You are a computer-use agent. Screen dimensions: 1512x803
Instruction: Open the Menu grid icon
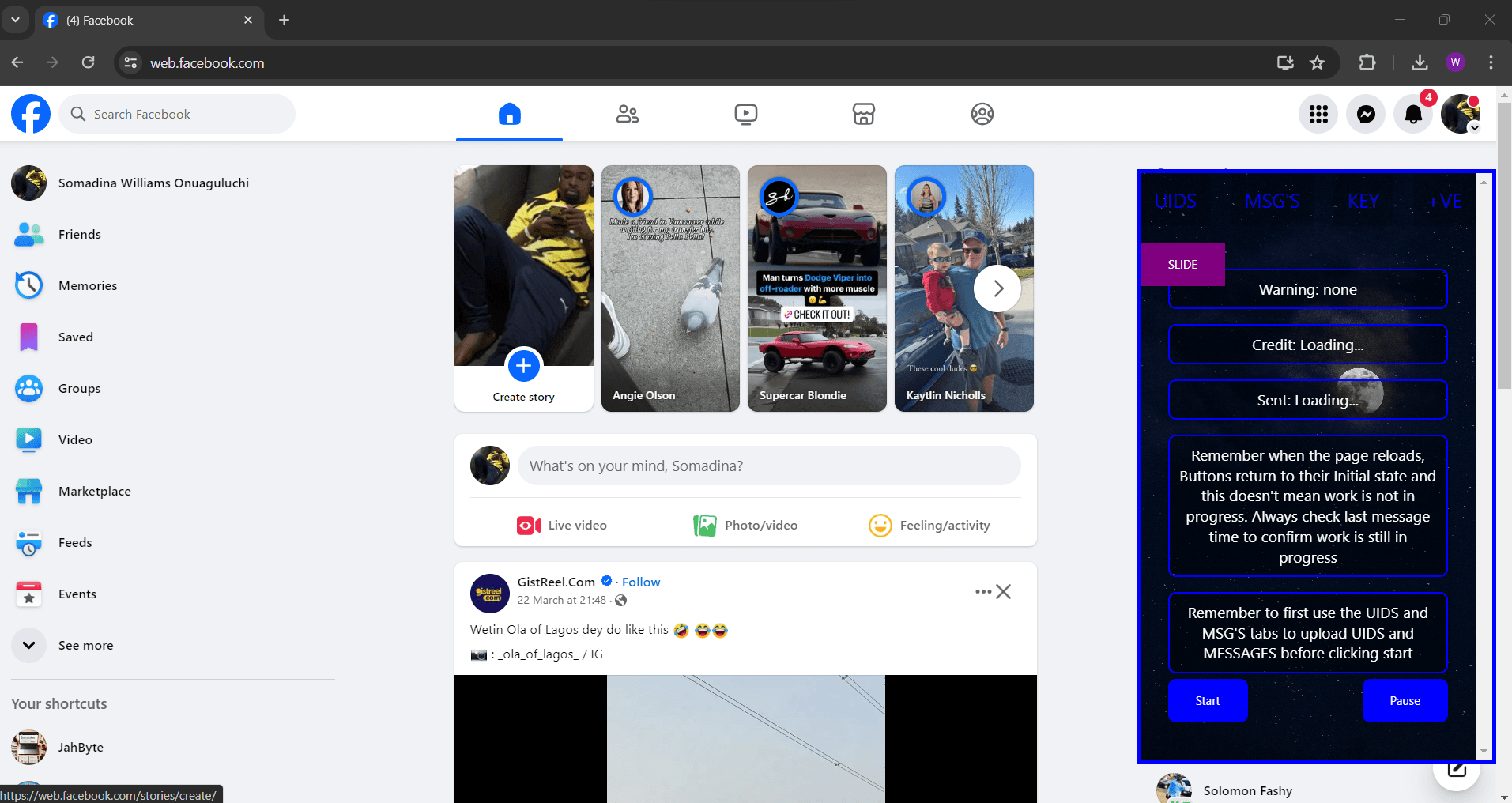(1318, 114)
